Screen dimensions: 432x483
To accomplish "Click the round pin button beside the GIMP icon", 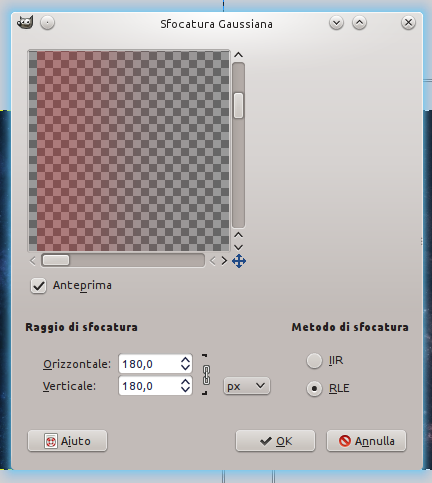I will (48, 23).
